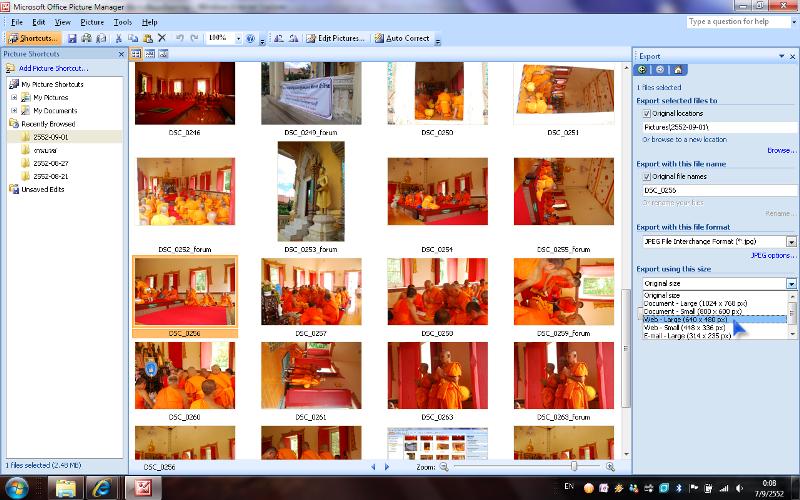800x500 pixels.
Task: Uncheck the Original file names checkbox
Action: pos(647,176)
